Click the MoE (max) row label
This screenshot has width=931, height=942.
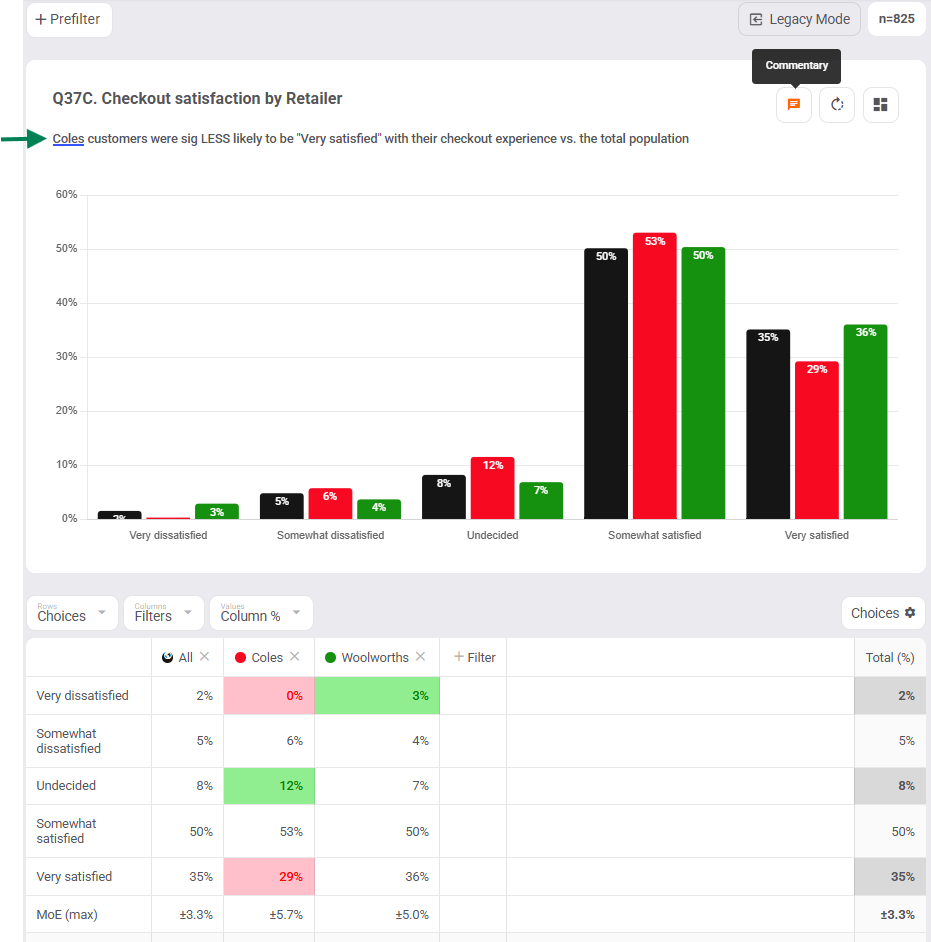coord(67,914)
